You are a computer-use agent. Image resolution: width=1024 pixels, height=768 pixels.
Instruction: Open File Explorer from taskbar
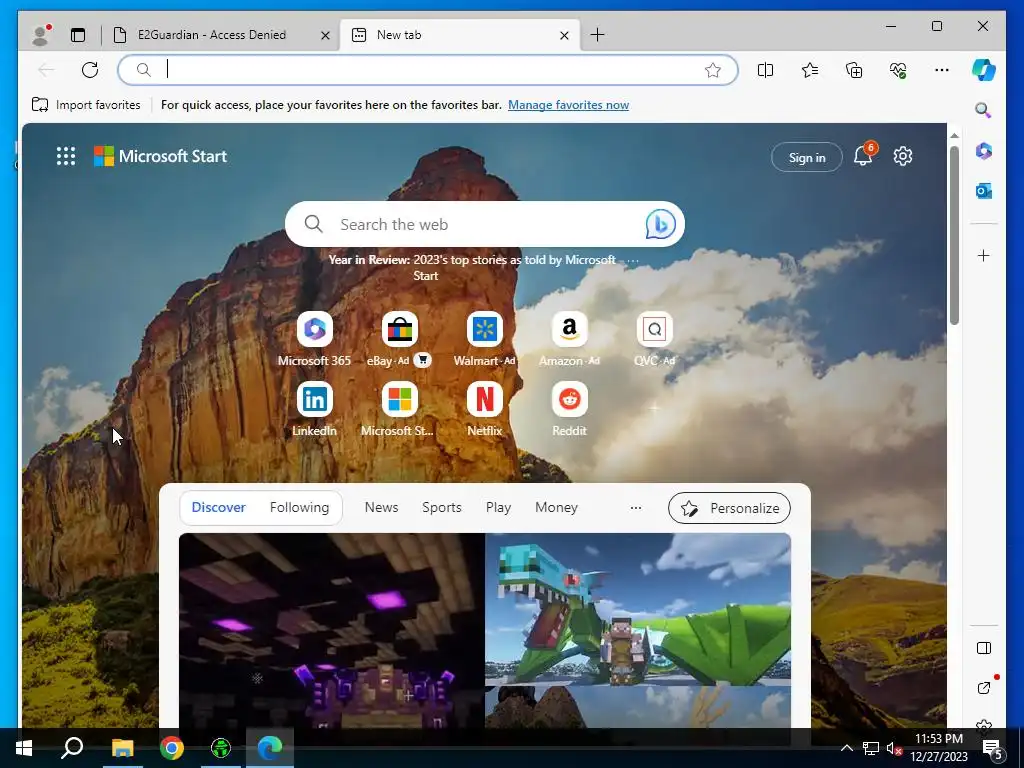click(x=122, y=748)
